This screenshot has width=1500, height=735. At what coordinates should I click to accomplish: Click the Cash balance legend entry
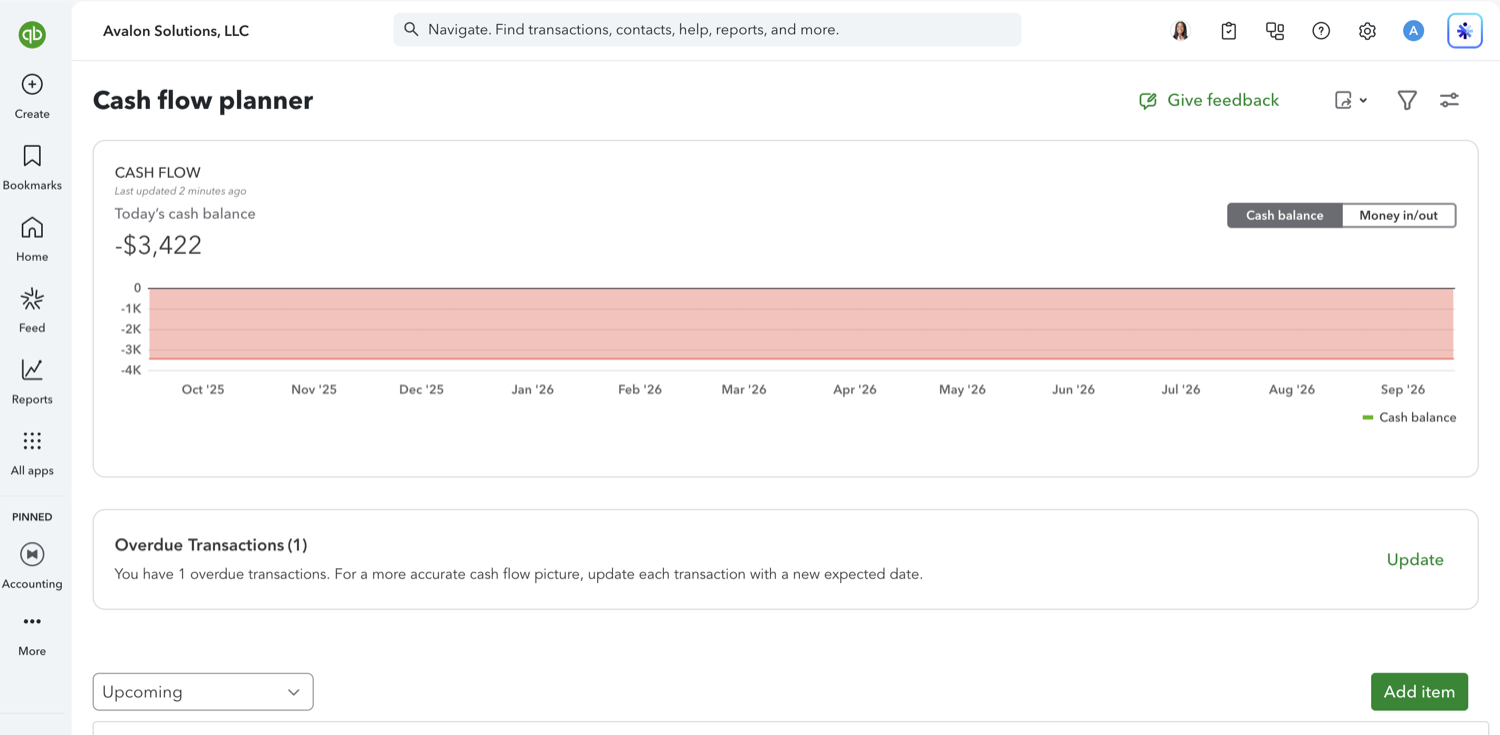point(1409,417)
